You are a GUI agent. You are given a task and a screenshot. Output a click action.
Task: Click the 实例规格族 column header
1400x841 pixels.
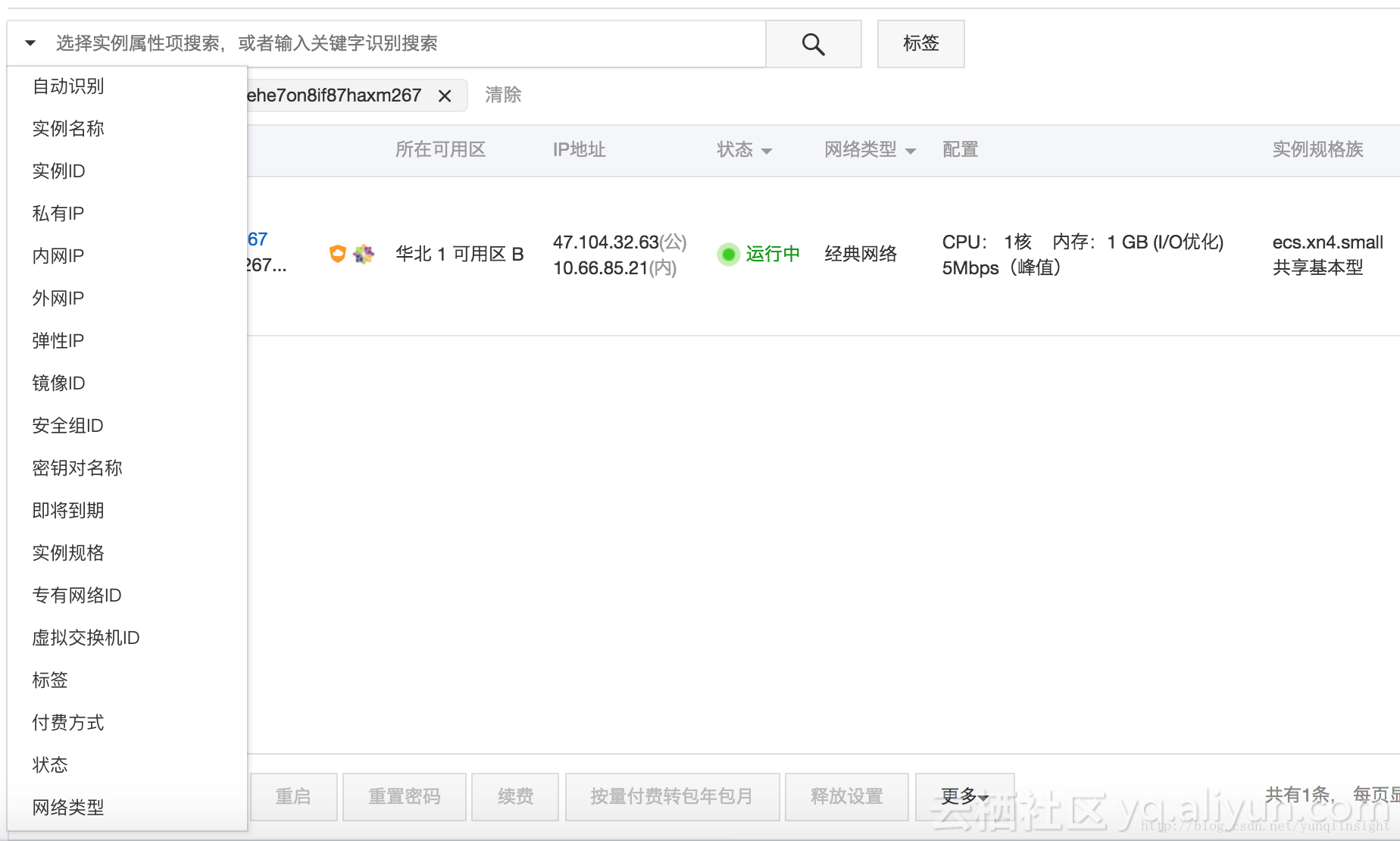point(1318,150)
